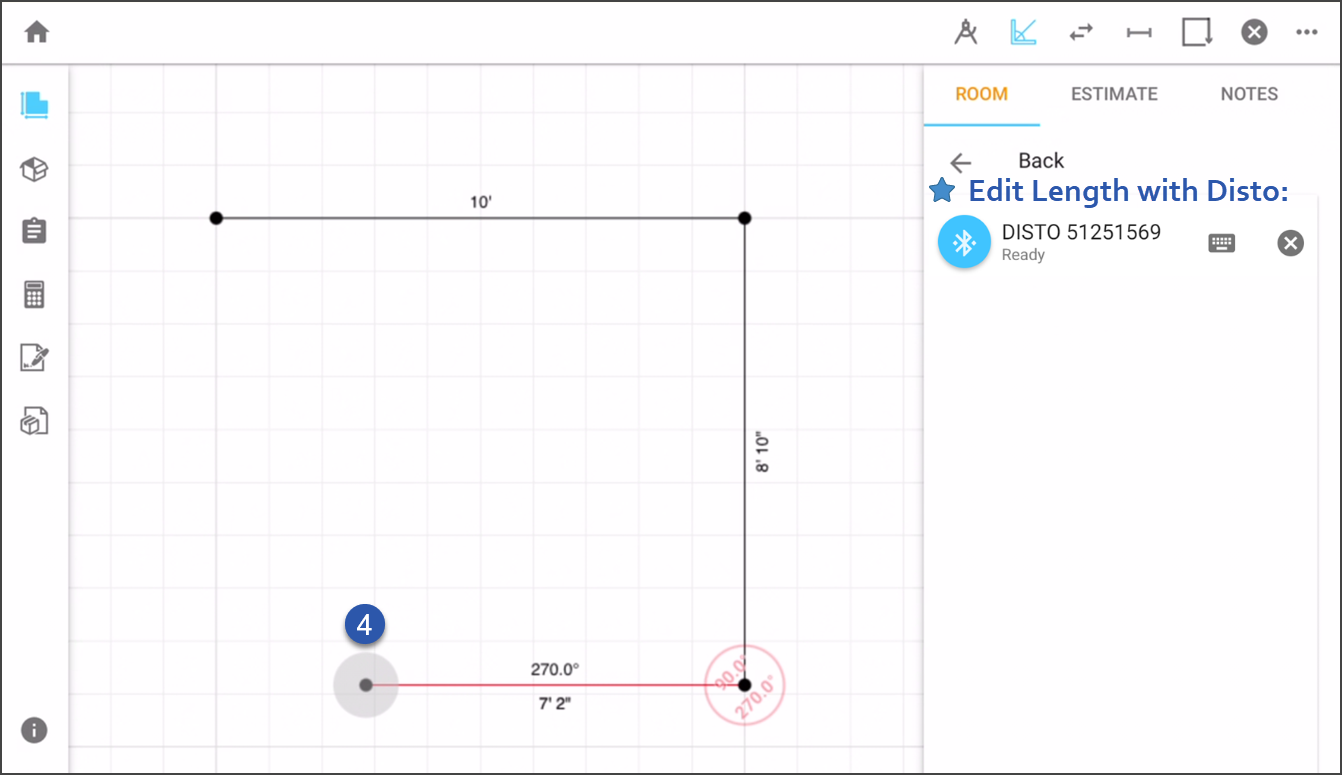The height and width of the screenshot is (775, 1342).
Task: Open the 3D box view sidebar icon
Action: (35, 169)
